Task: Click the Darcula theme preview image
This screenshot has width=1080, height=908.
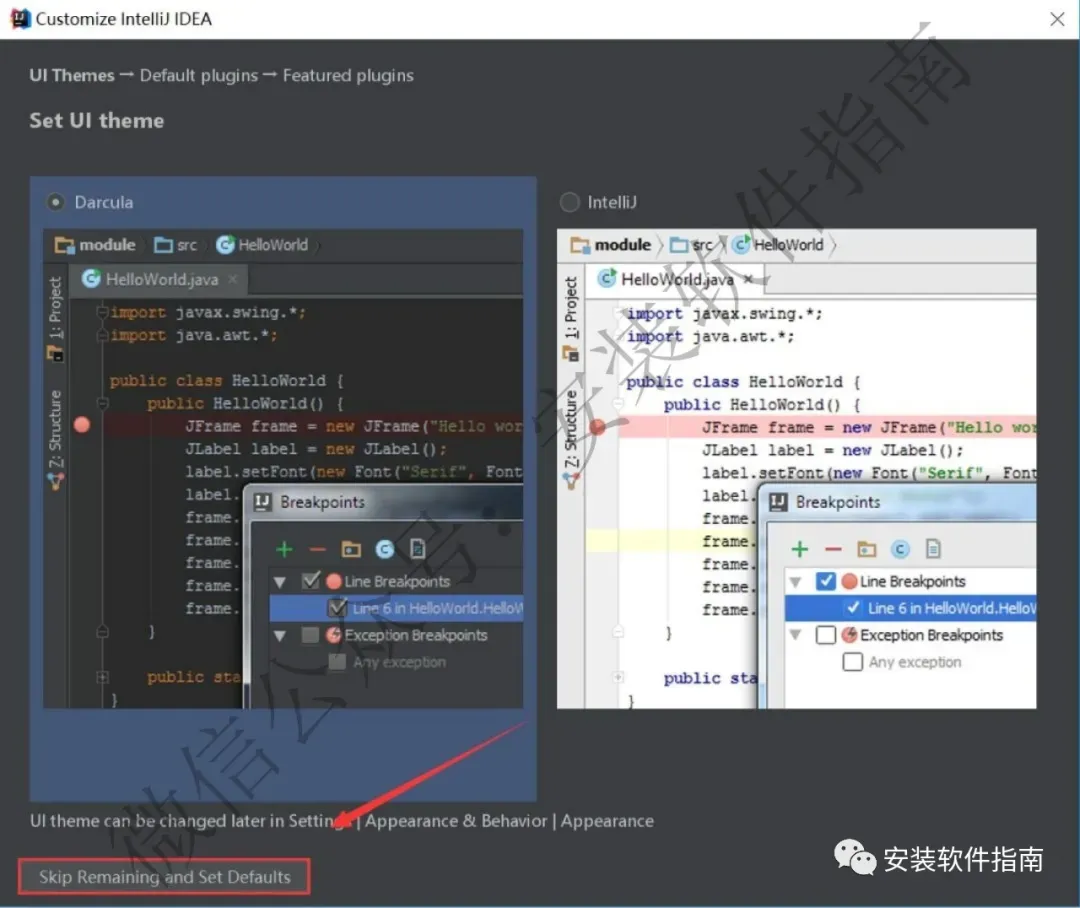Action: click(x=283, y=468)
